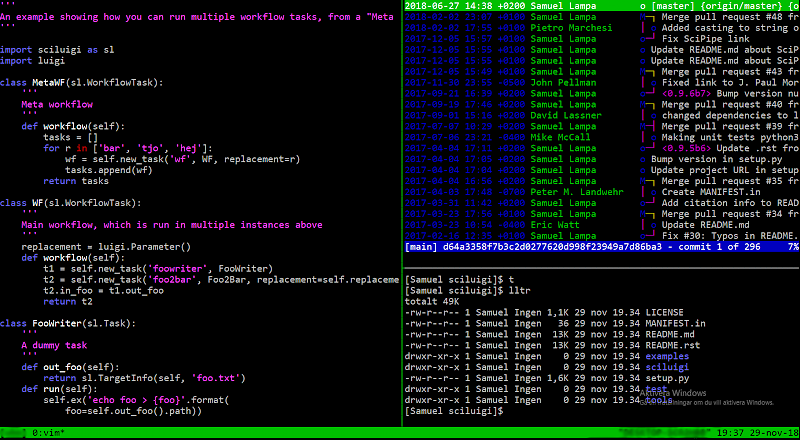Select the top commit dated 2018-06-27 14:38
Viewport: 800px width, 440px height.
pyautogui.click(x=602, y=6)
